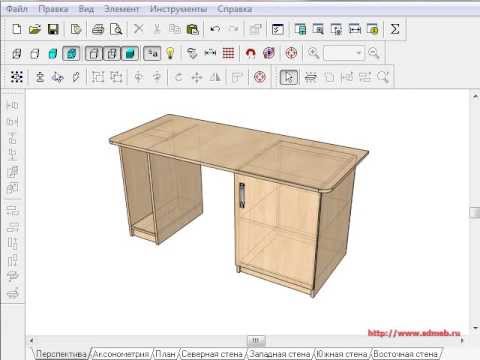Viewport: 480px width, 360px height.
Task: Toggle the red grid display icon
Action: coord(228,53)
